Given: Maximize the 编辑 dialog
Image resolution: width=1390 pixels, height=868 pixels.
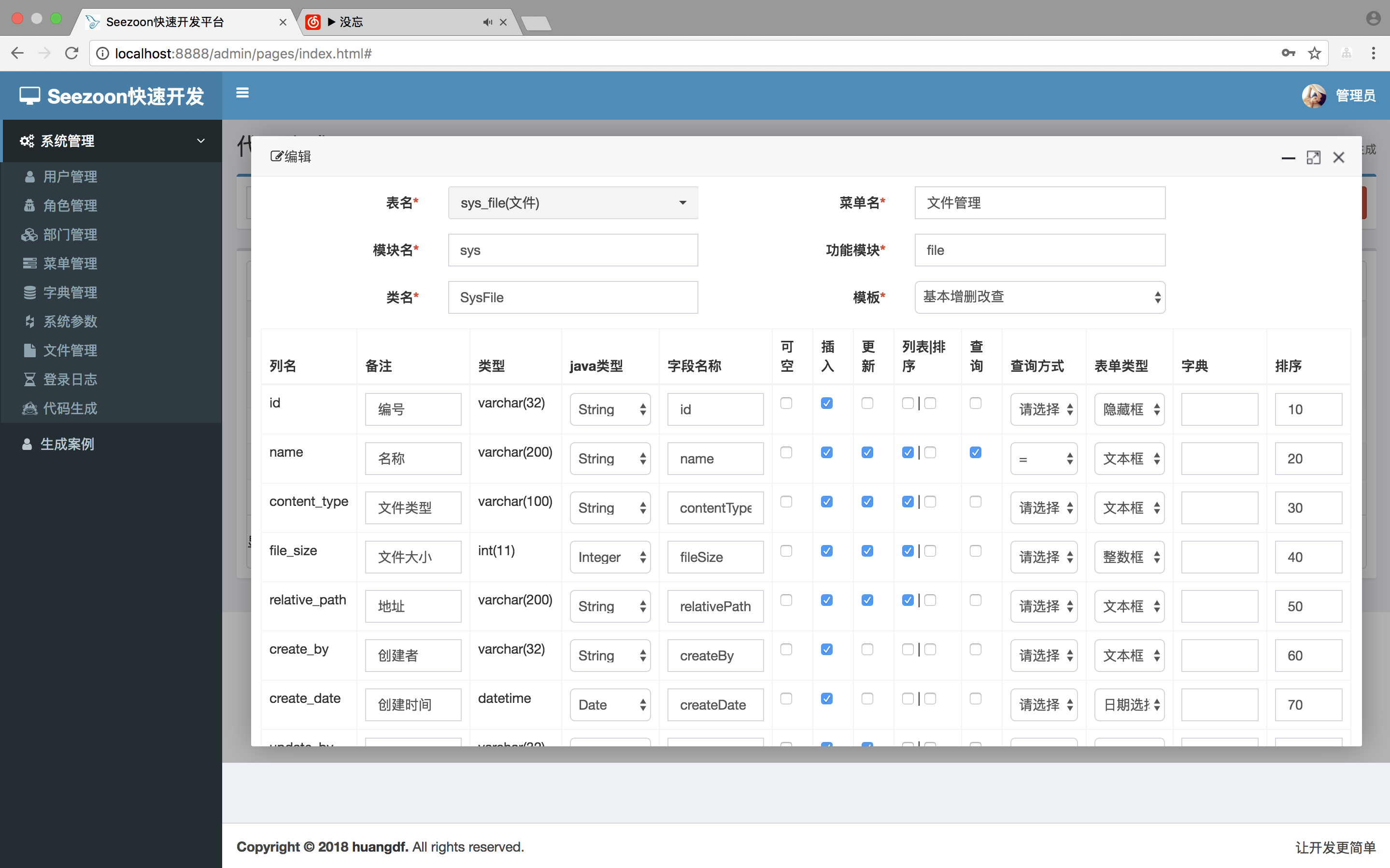Looking at the screenshot, I should pyautogui.click(x=1313, y=157).
